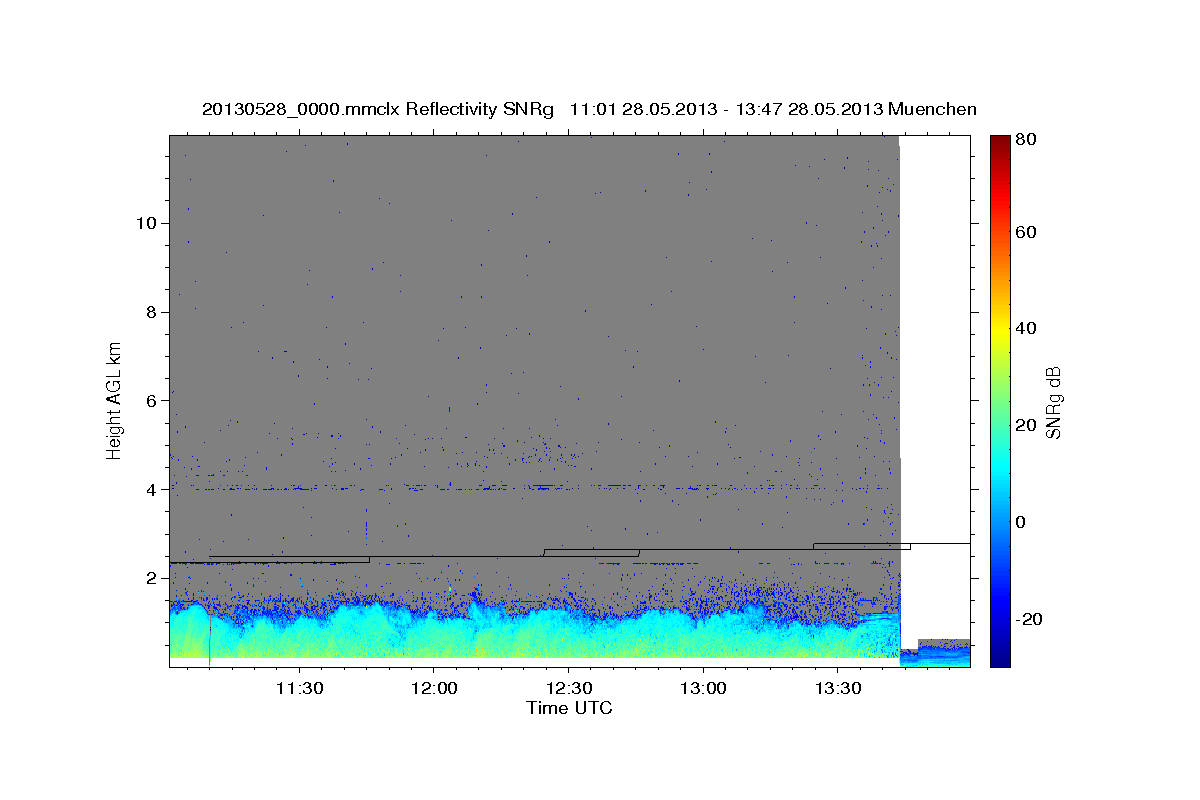
Task: Click the 12:30 time axis label
Action: 568,688
